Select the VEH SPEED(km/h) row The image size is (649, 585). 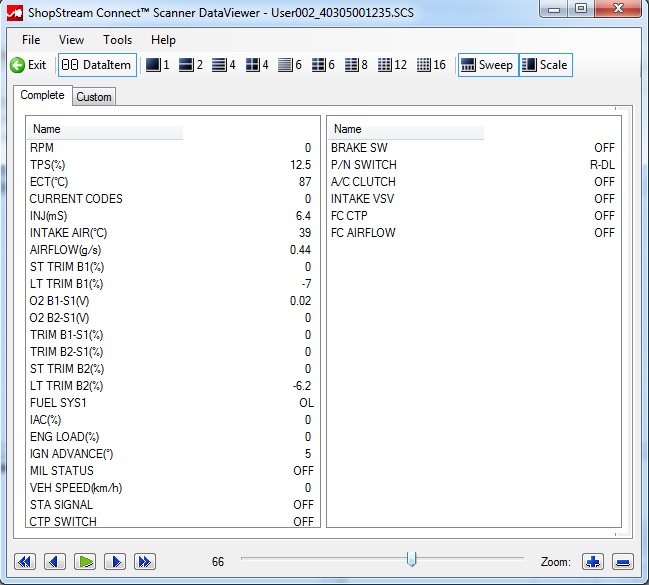[173, 488]
